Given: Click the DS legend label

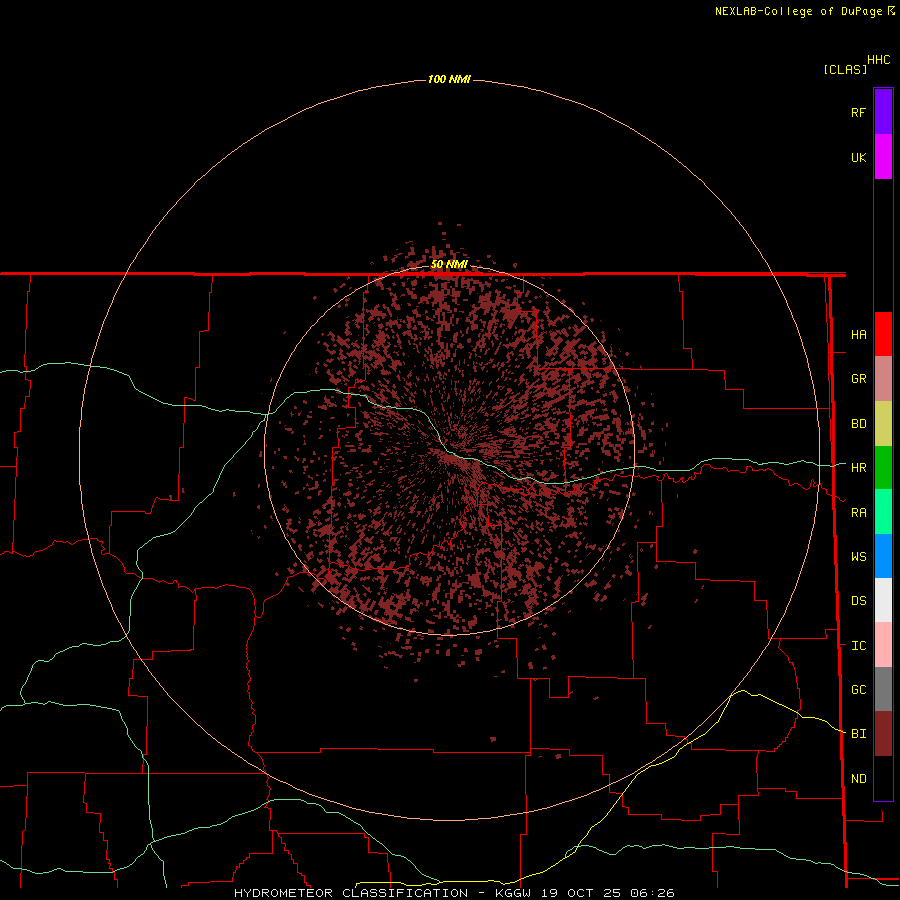Looking at the screenshot, I should (859, 601).
